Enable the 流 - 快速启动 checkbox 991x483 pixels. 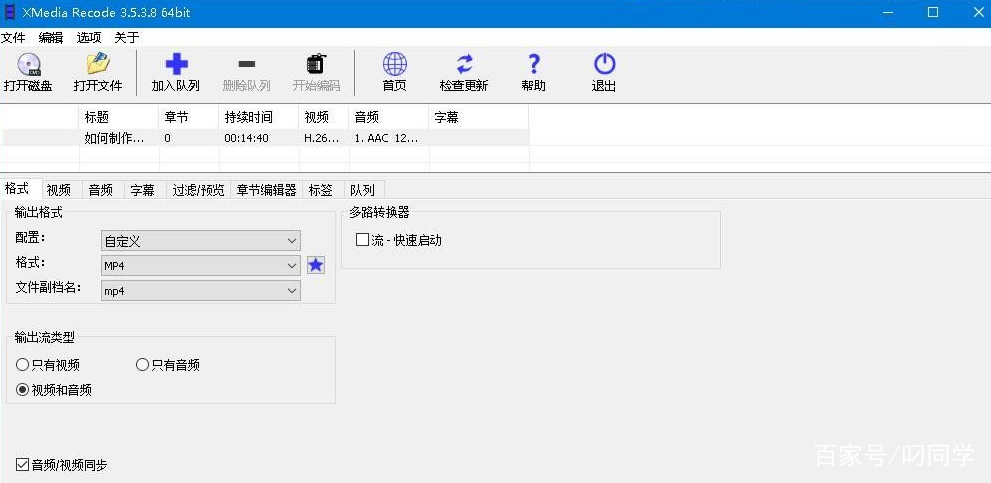point(363,240)
